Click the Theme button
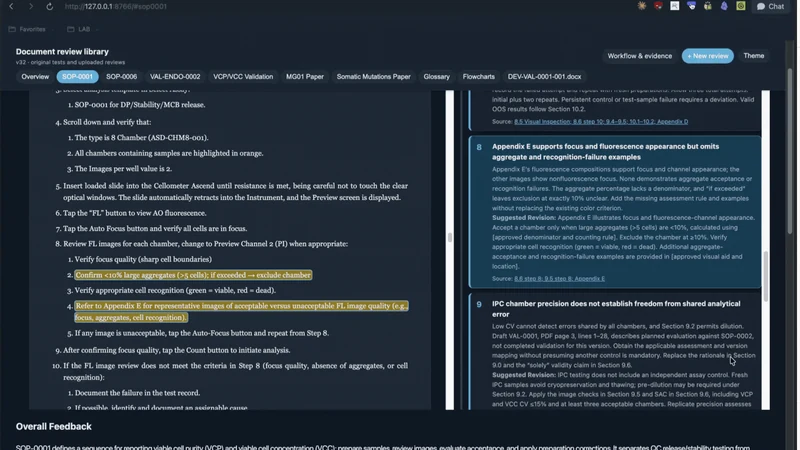This screenshot has width=800, height=450. [x=754, y=56]
